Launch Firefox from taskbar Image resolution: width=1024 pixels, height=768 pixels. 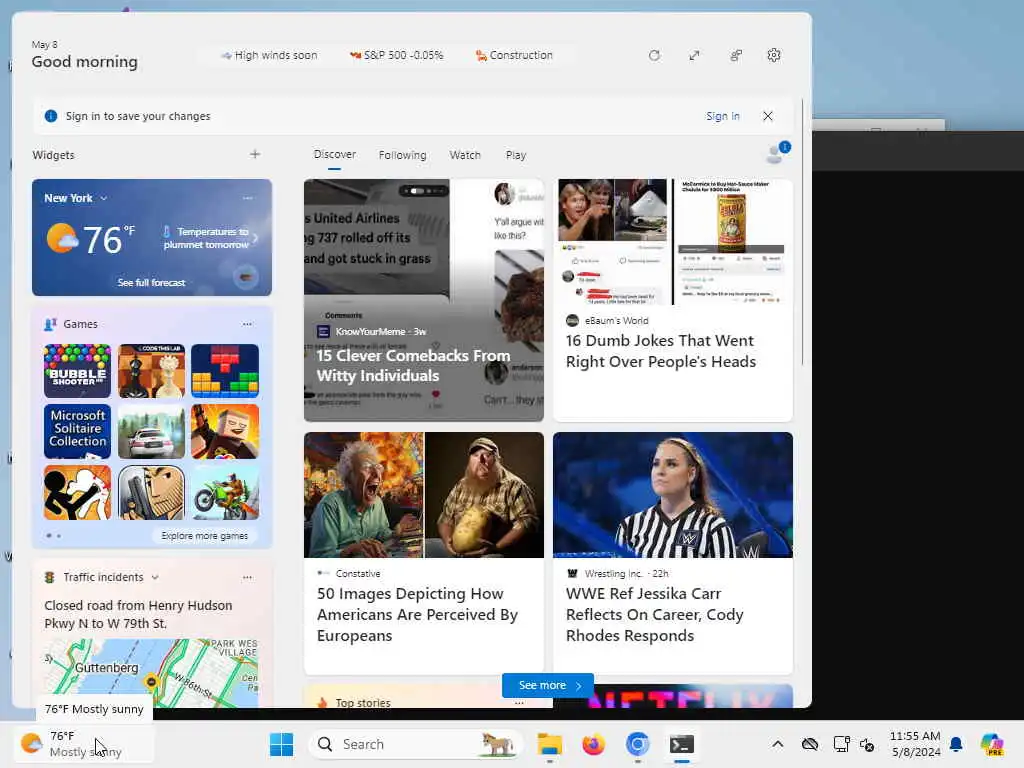point(593,744)
